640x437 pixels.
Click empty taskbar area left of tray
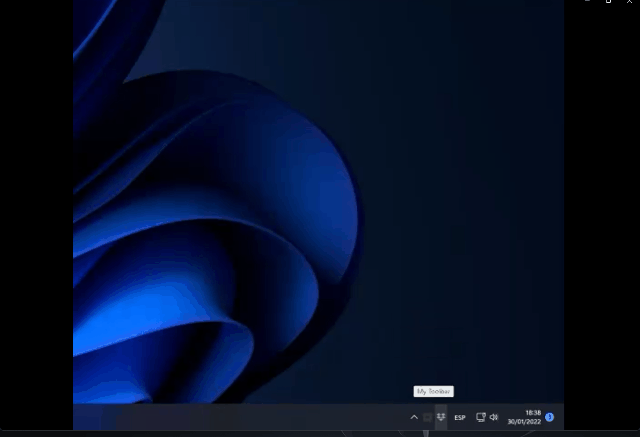tap(250, 417)
